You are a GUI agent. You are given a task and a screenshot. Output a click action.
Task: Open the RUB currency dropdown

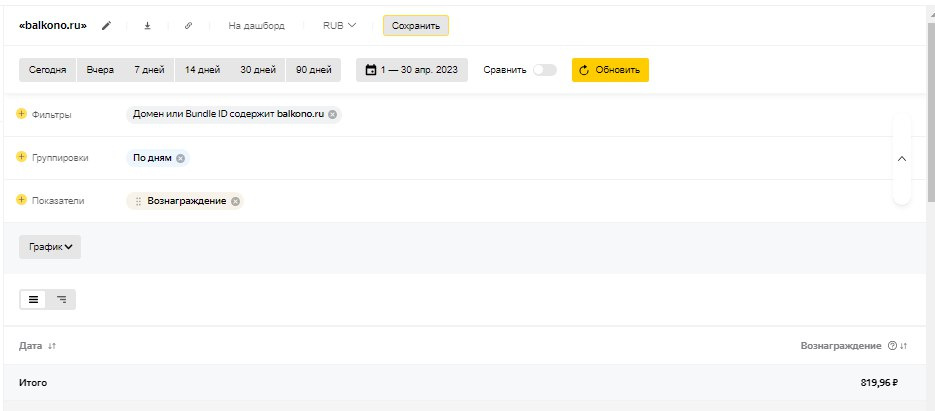339,26
